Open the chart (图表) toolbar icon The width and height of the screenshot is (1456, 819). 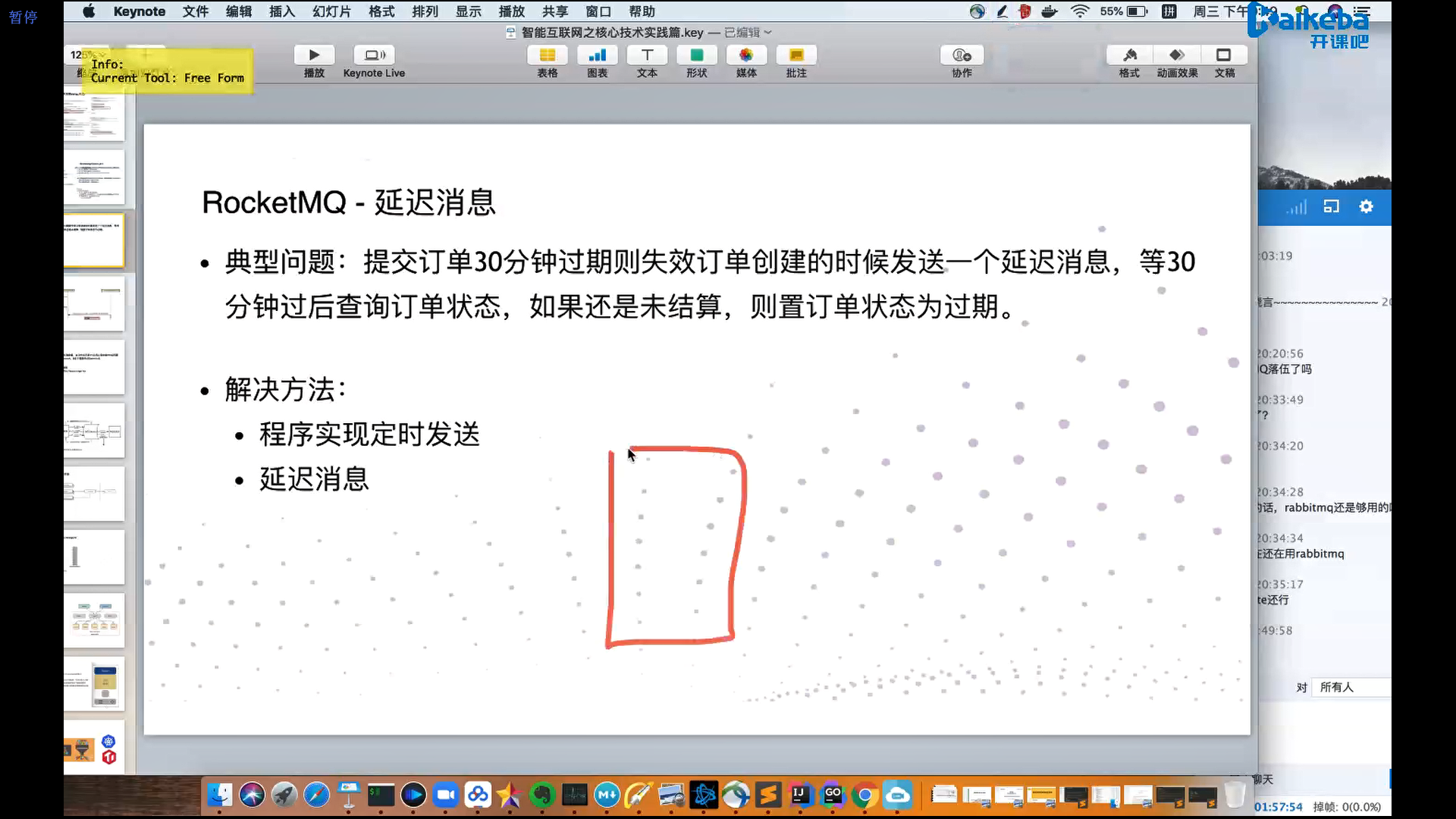(x=597, y=55)
